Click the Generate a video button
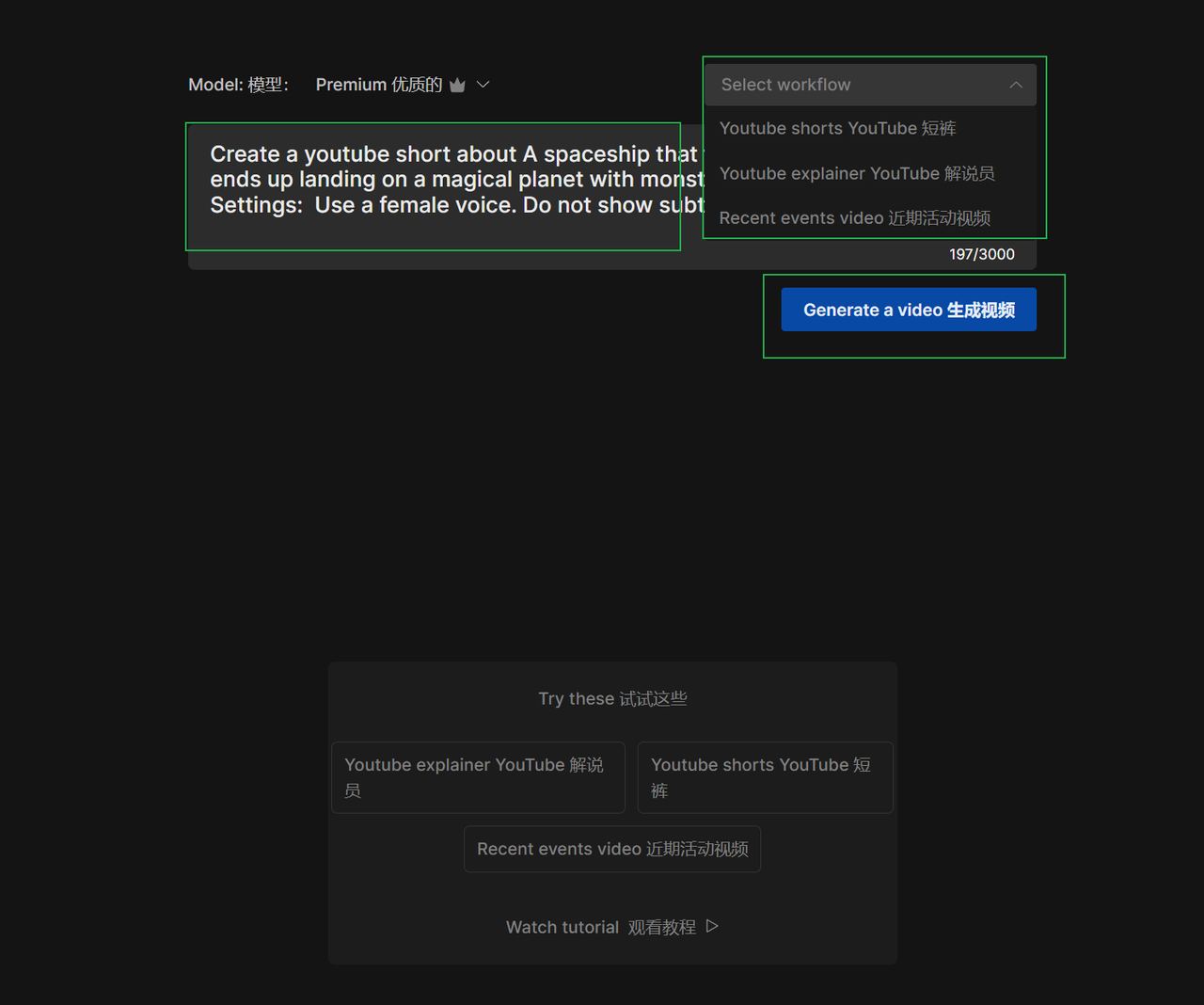The width and height of the screenshot is (1204, 1005). [x=909, y=310]
